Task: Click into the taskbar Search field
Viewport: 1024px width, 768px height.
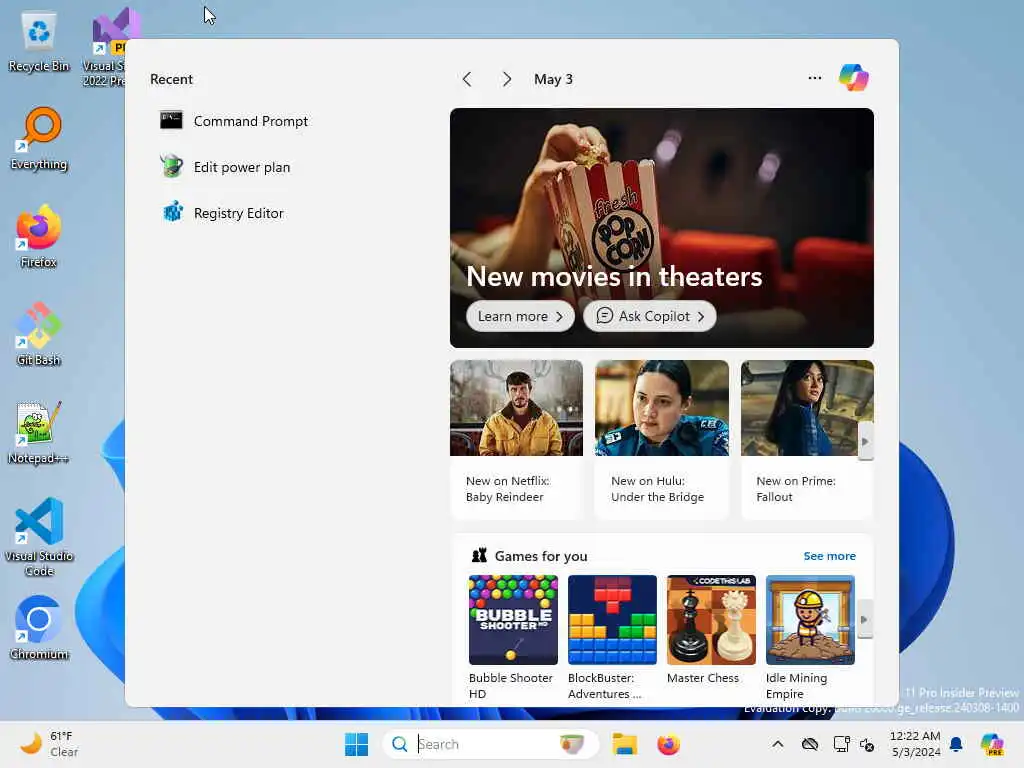Action: pos(490,744)
